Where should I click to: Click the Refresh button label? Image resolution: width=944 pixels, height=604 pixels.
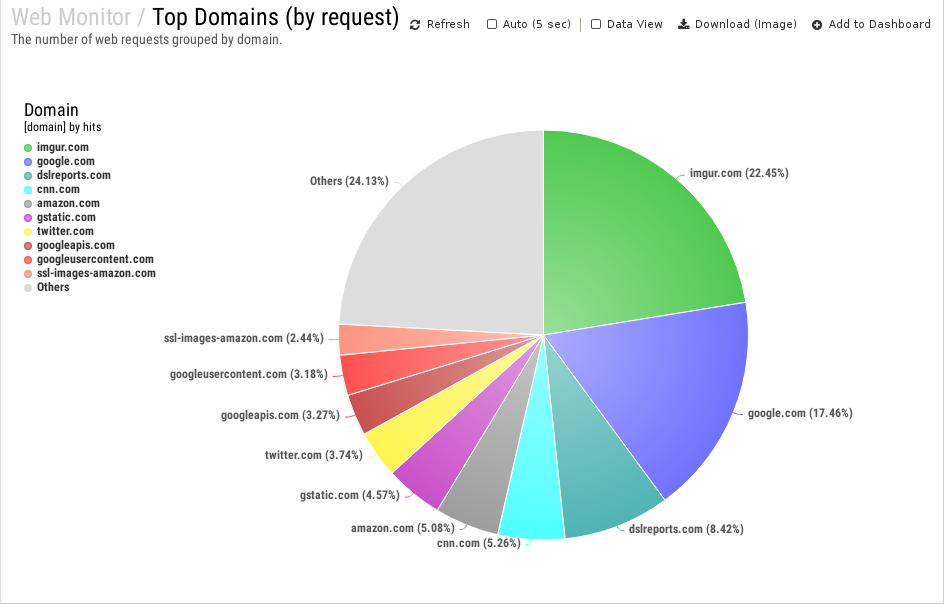448,24
